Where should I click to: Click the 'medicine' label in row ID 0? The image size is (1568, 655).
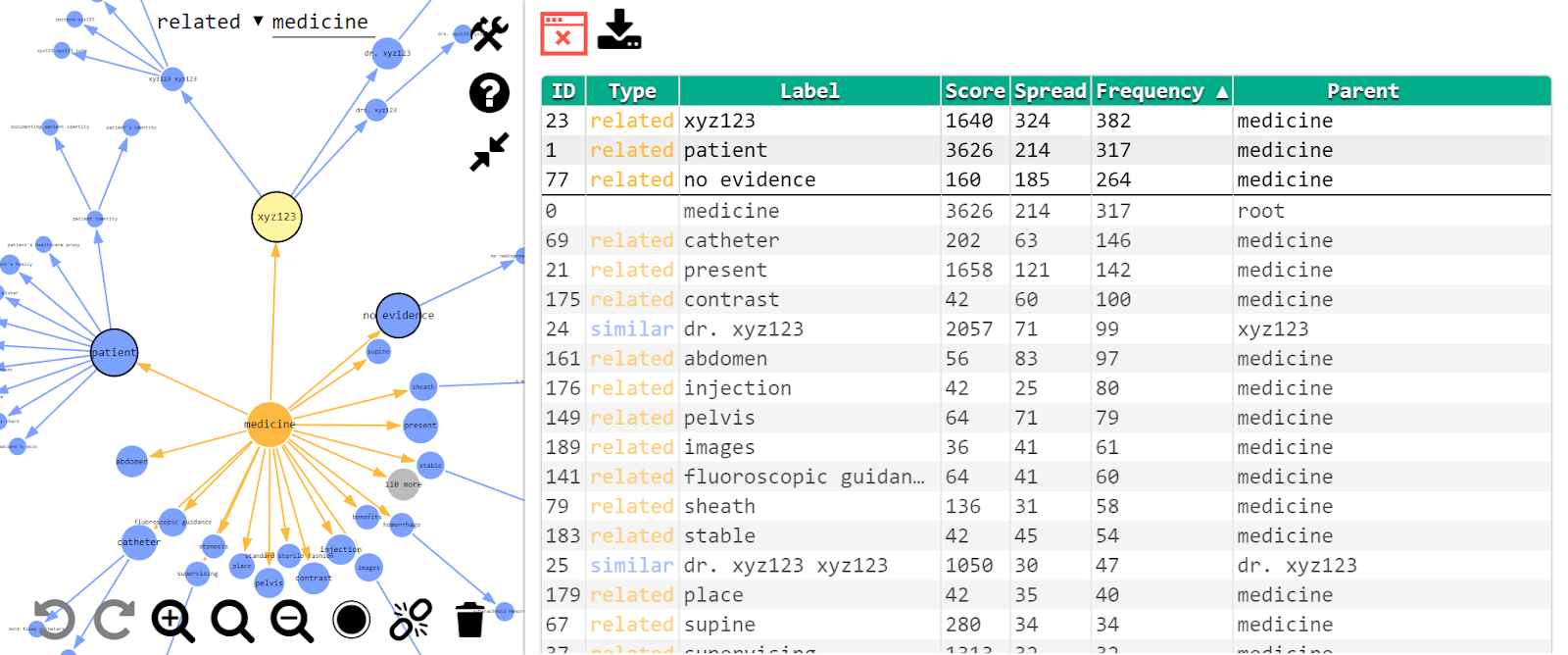(731, 211)
